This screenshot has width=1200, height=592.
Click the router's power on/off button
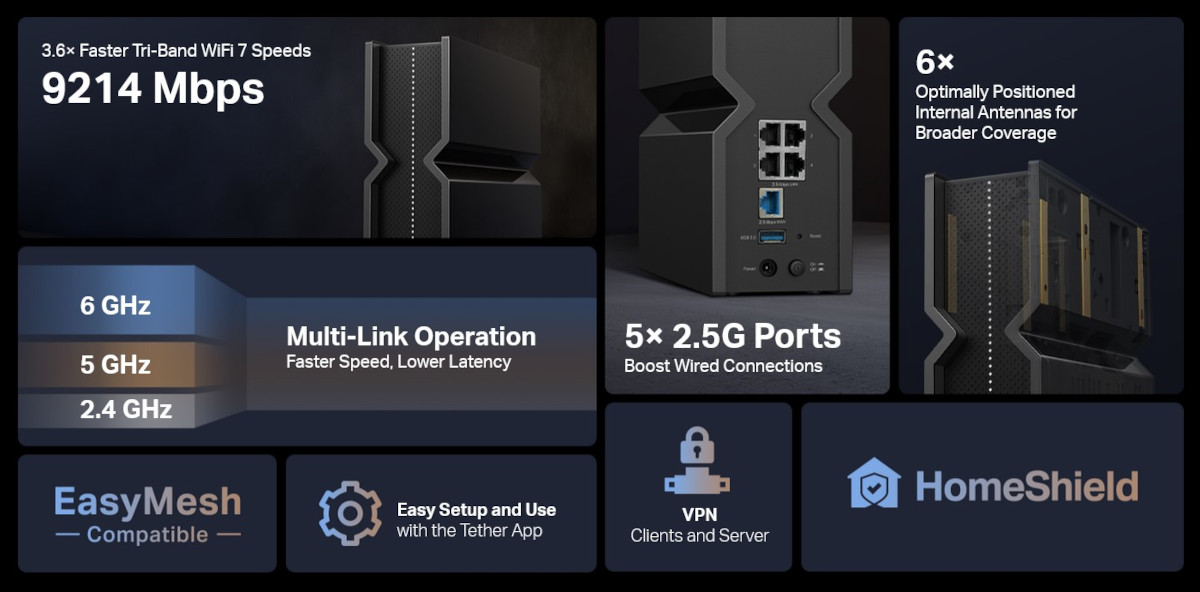[797, 267]
